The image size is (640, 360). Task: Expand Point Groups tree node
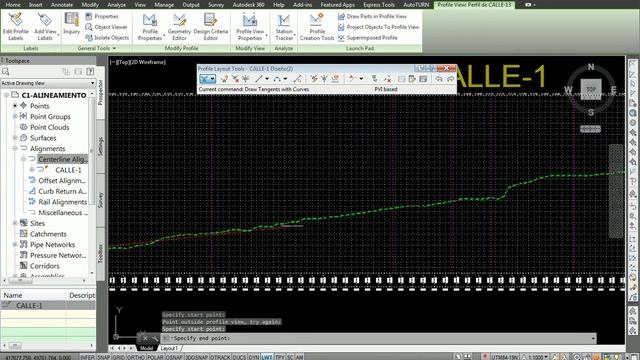(x=15, y=116)
